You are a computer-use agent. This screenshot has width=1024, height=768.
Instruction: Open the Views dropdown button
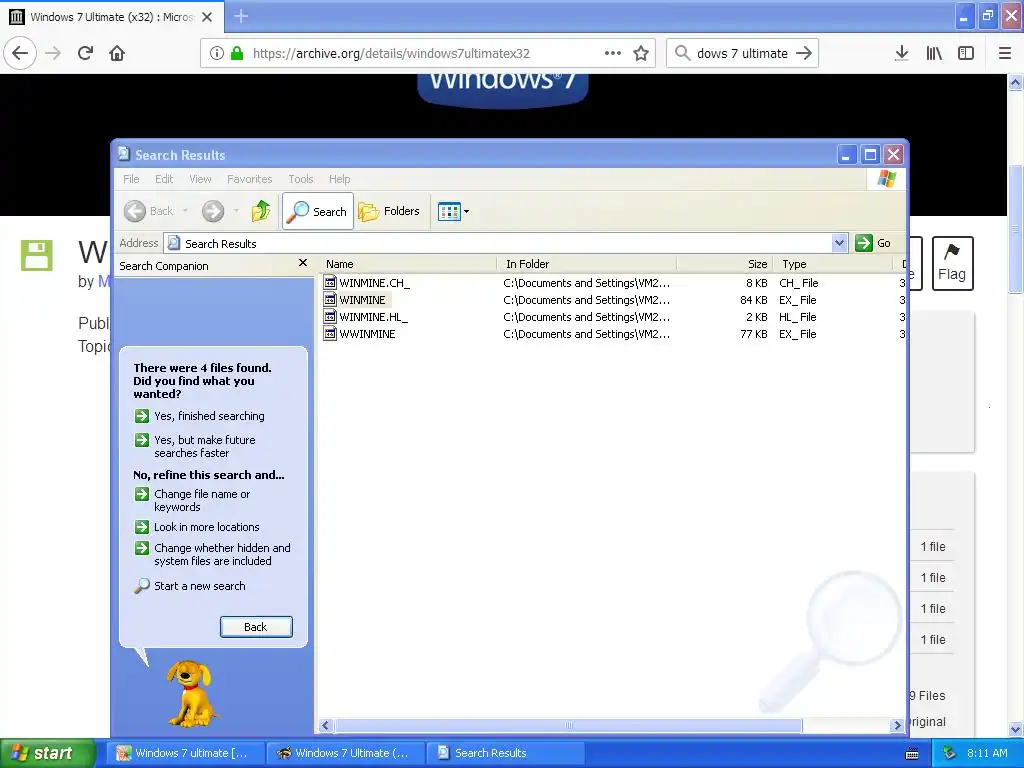[x=453, y=211]
